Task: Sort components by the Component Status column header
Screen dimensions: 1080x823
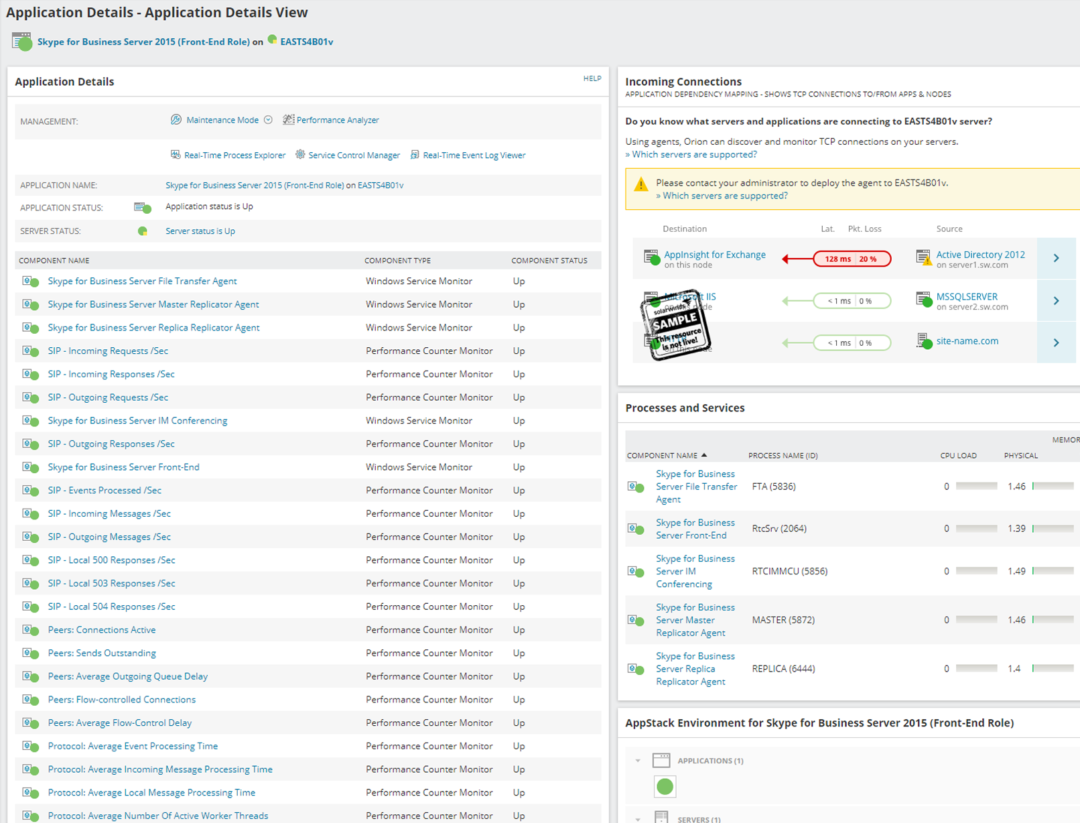Action: [x=549, y=260]
